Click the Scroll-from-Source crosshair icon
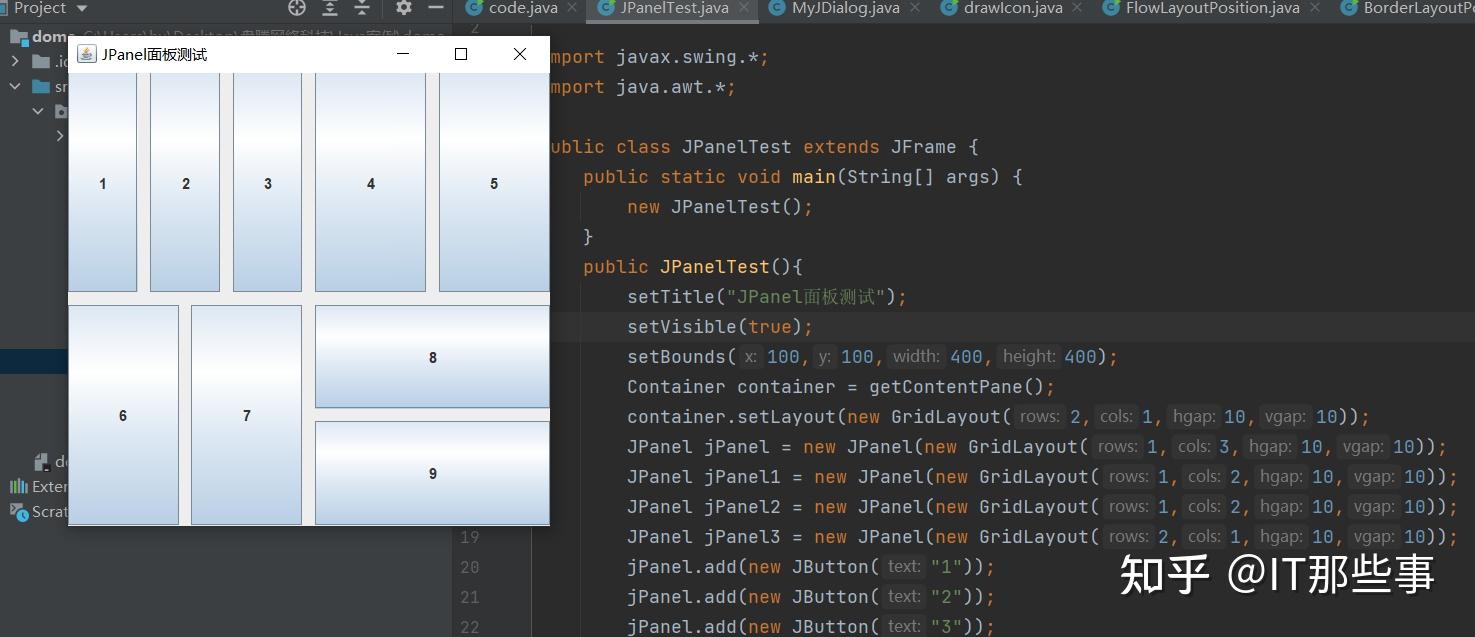 [297, 9]
